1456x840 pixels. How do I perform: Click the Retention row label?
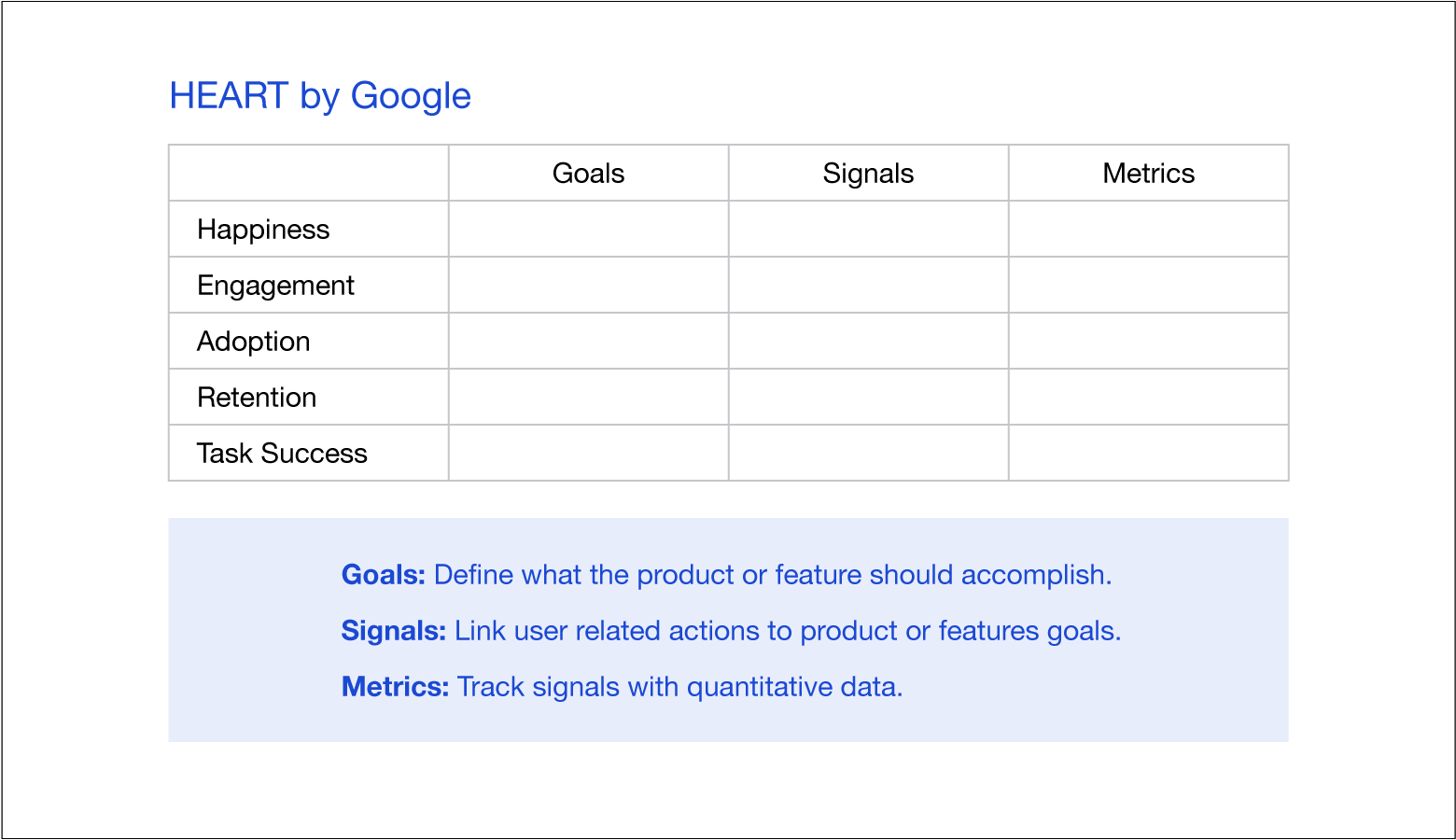(257, 398)
